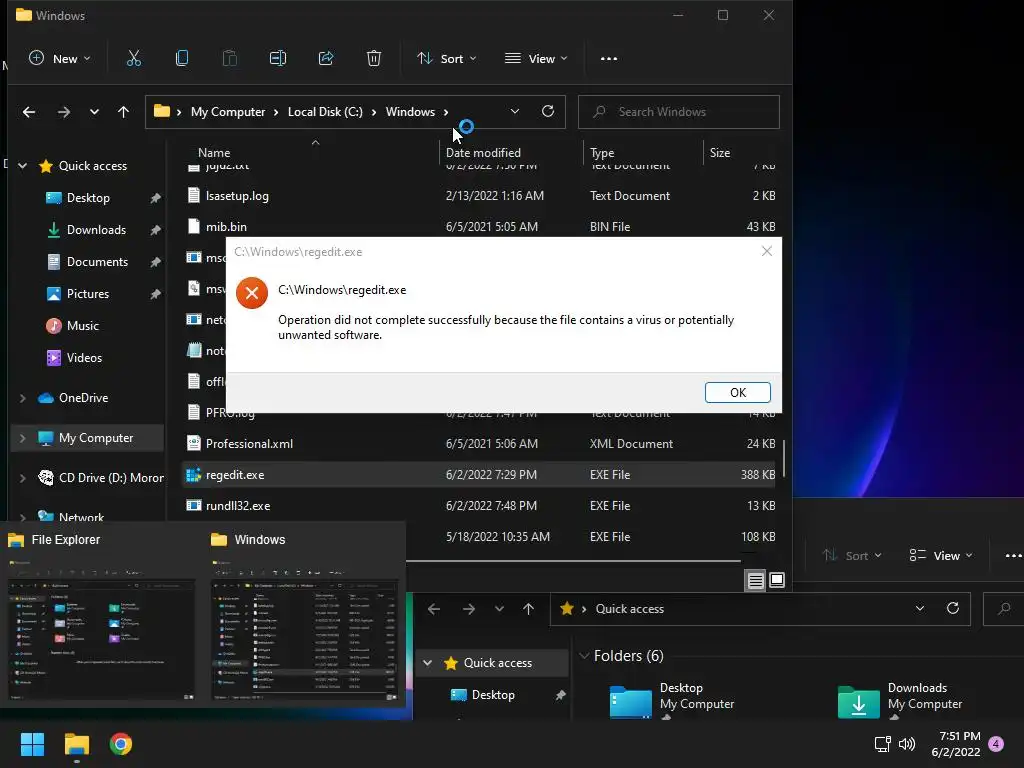Screen dimensions: 1024x768
Task: Refresh the Windows folder listing
Action: (548, 111)
